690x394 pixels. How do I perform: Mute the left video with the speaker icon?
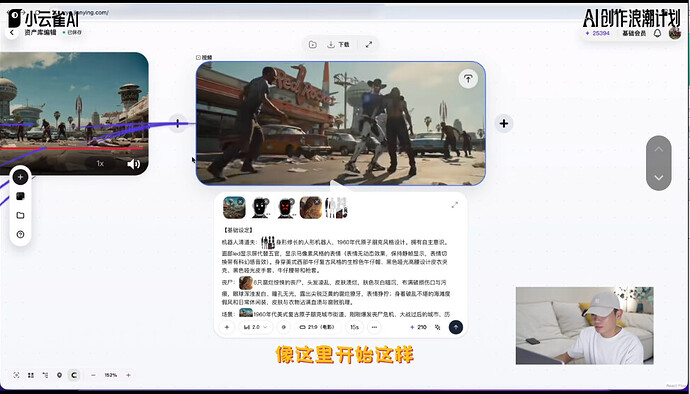[x=133, y=164]
